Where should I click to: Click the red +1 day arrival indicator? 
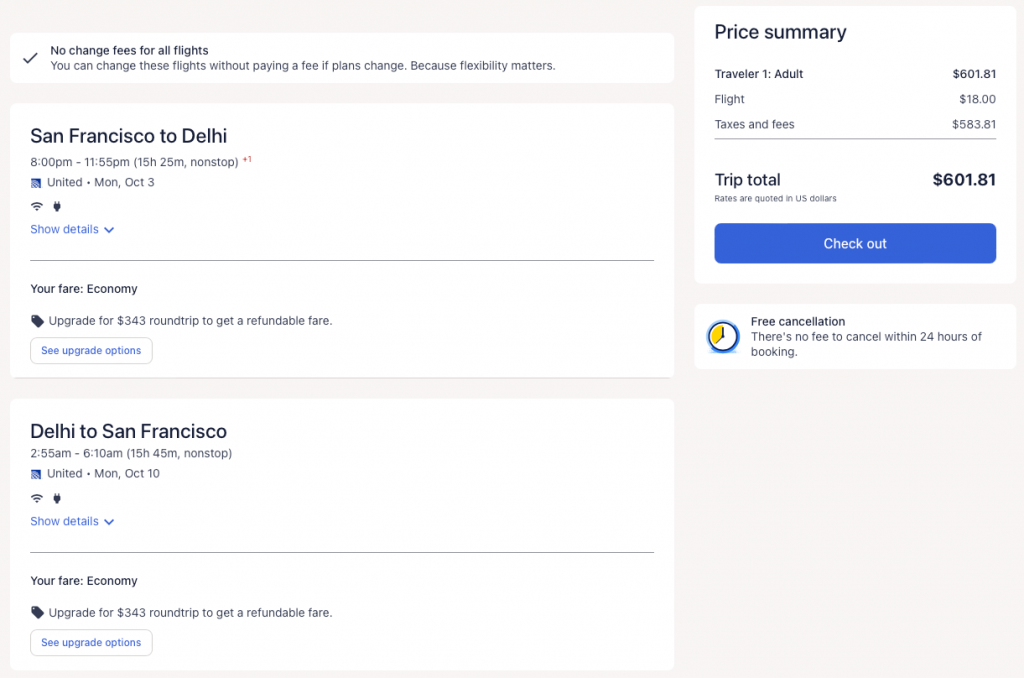coord(247,159)
